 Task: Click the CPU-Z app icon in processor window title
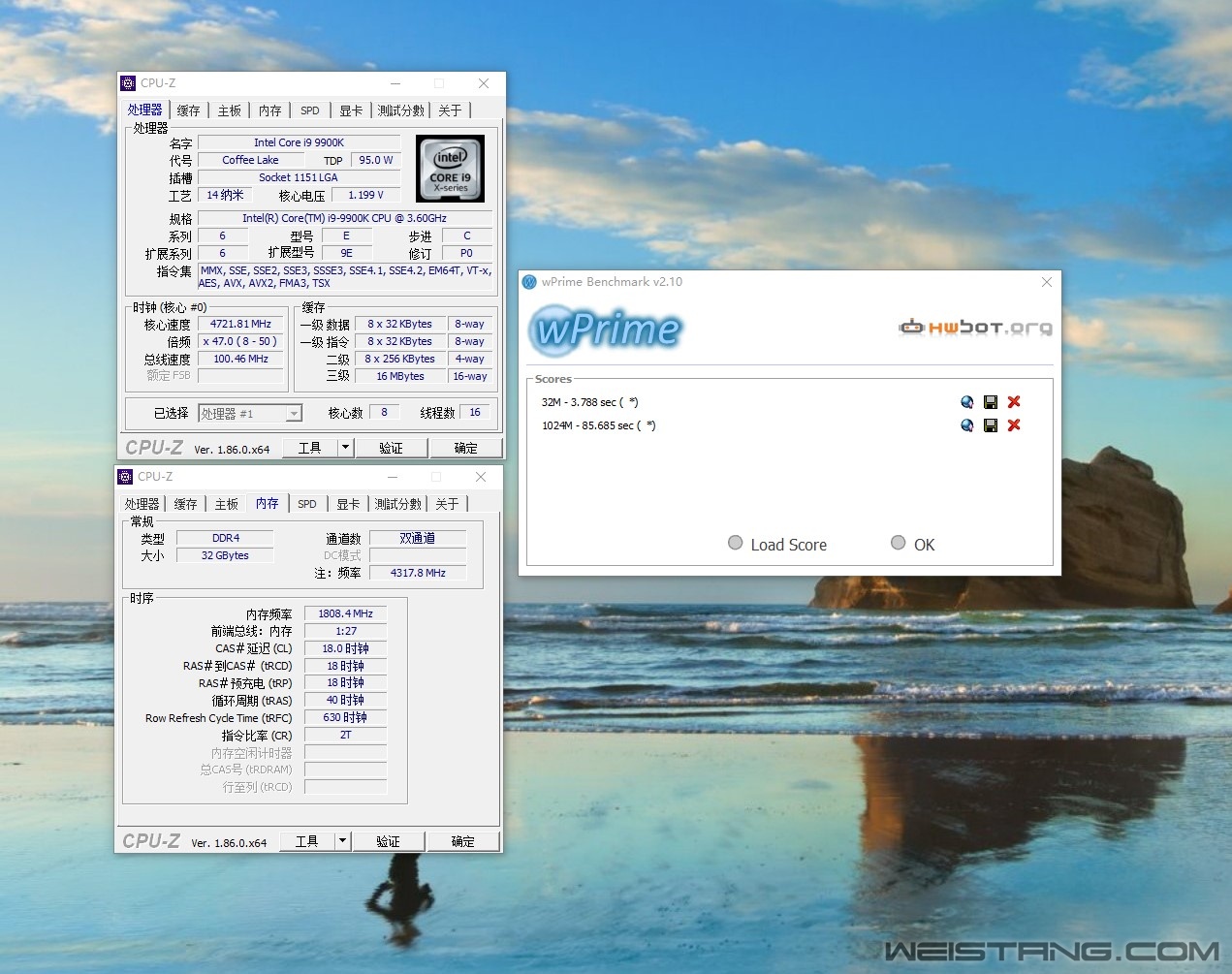[x=128, y=83]
